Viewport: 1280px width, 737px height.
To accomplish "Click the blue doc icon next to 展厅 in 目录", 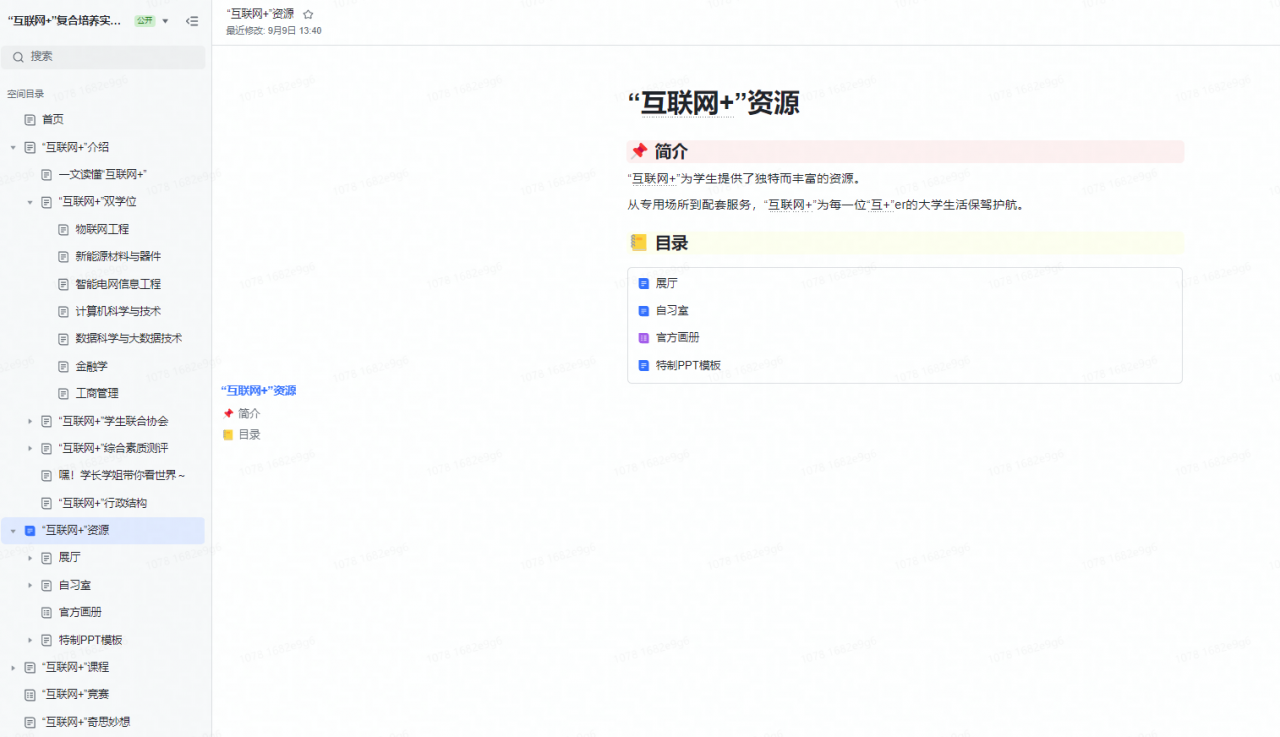I will coord(644,284).
